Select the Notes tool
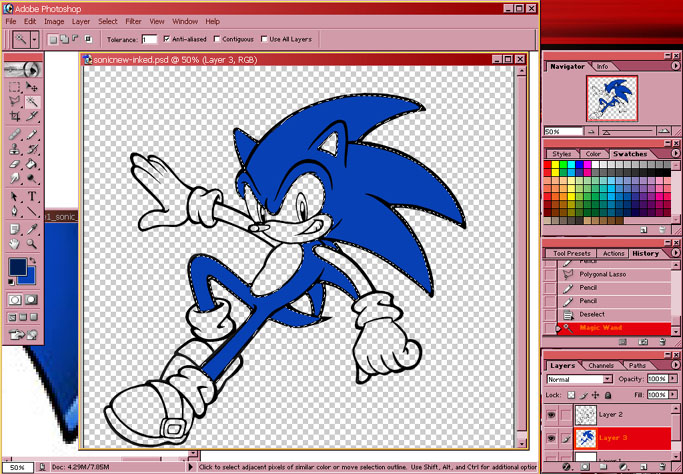Screen dimensions: 683x474 click(x=15, y=229)
